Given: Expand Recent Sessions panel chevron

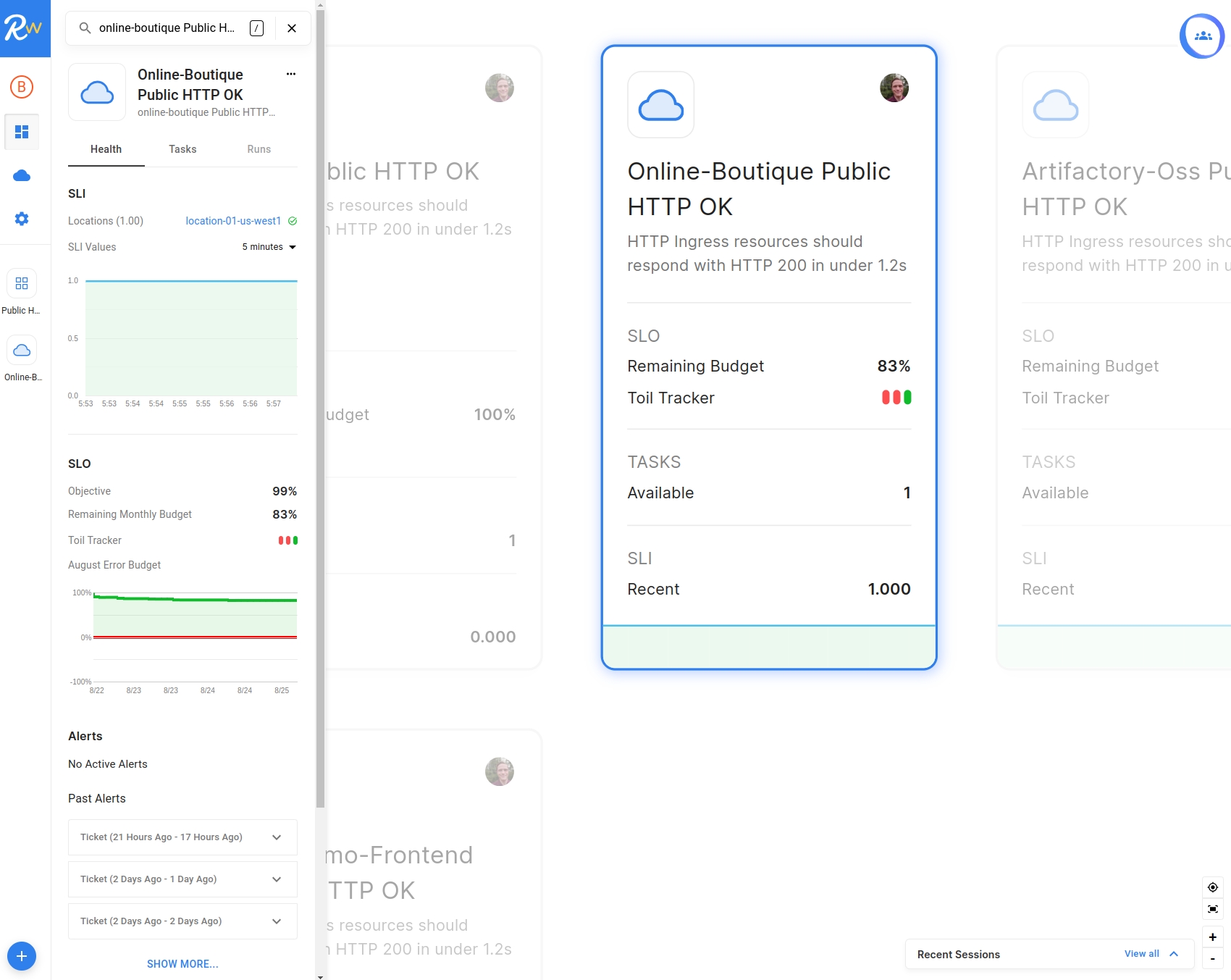Looking at the screenshot, I should (x=1174, y=954).
